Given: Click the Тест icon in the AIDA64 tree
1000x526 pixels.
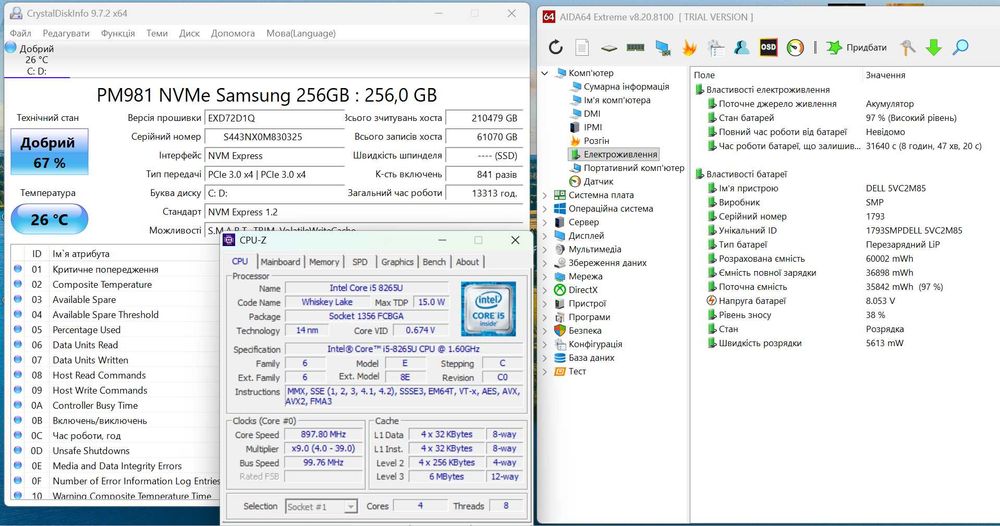Looking at the screenshot, I should 560,371.
